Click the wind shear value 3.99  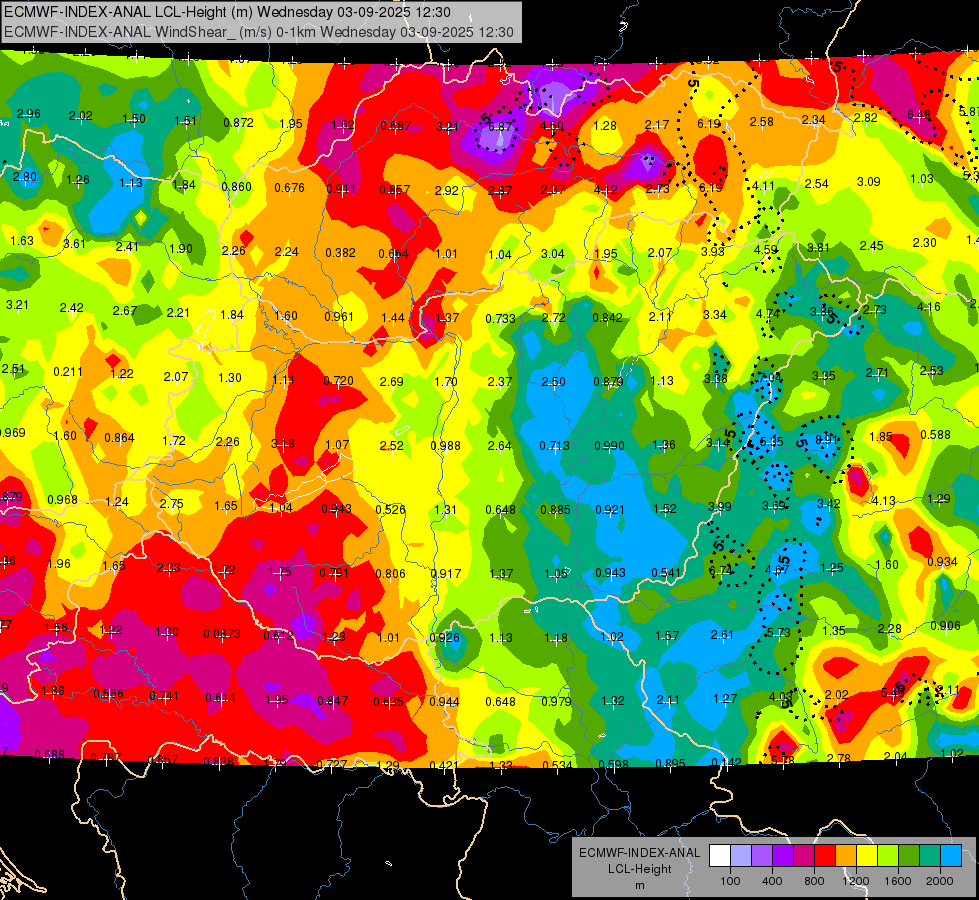pyautogui.click(x=720, y=507)
